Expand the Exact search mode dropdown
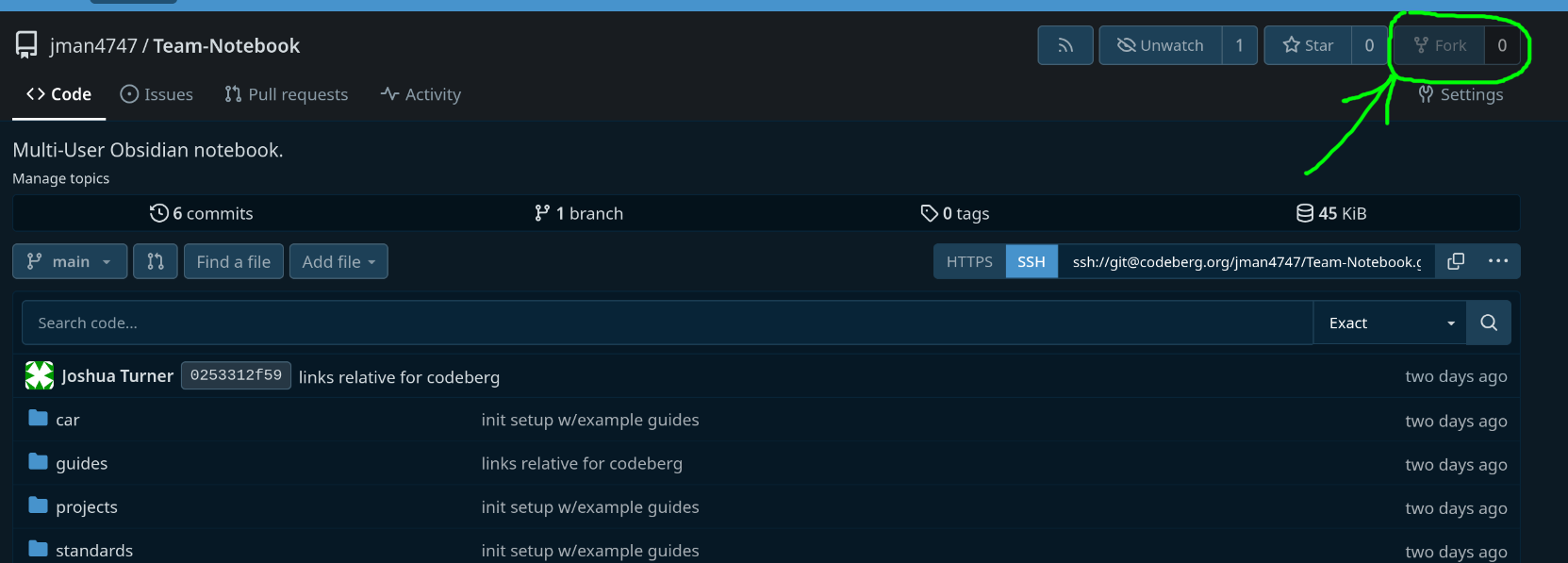Image resolution: width=1568 pixels, height=563 pixels. pos(1390,323)
